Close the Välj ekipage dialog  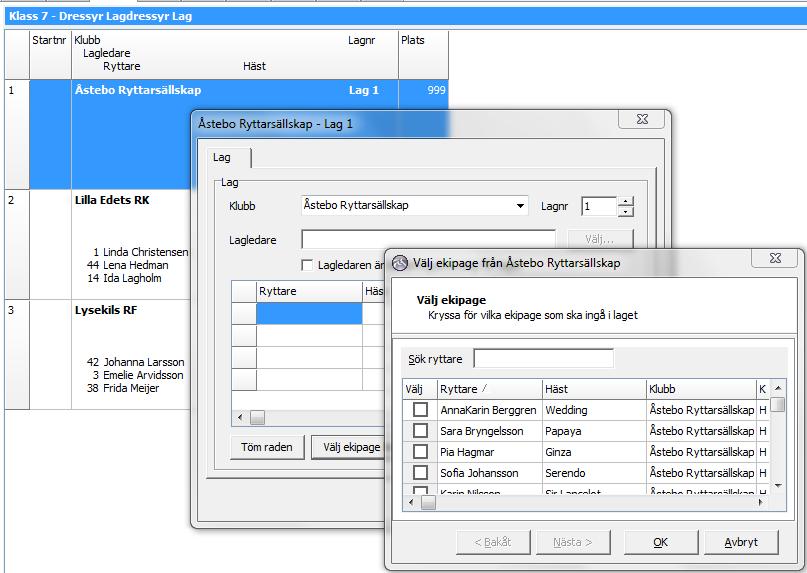coord(775,258)
